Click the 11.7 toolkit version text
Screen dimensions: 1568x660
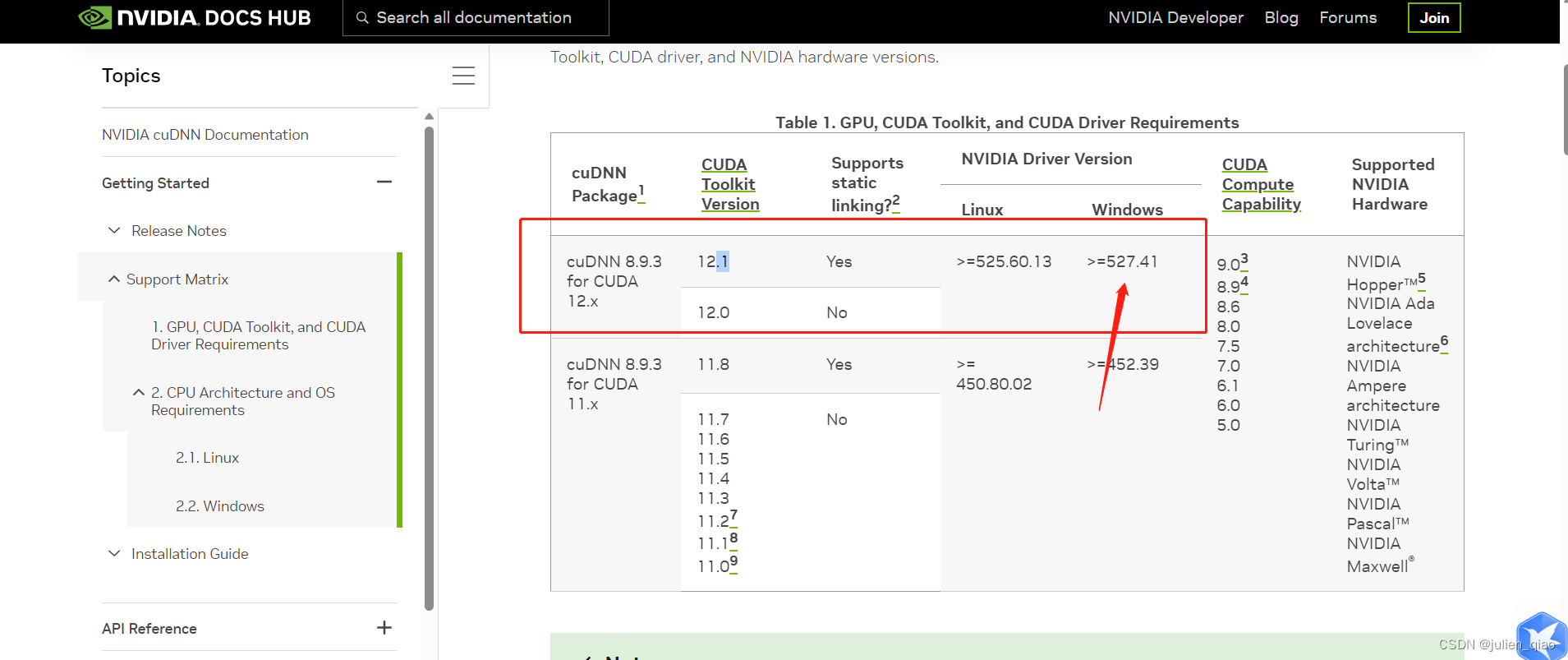713,419
